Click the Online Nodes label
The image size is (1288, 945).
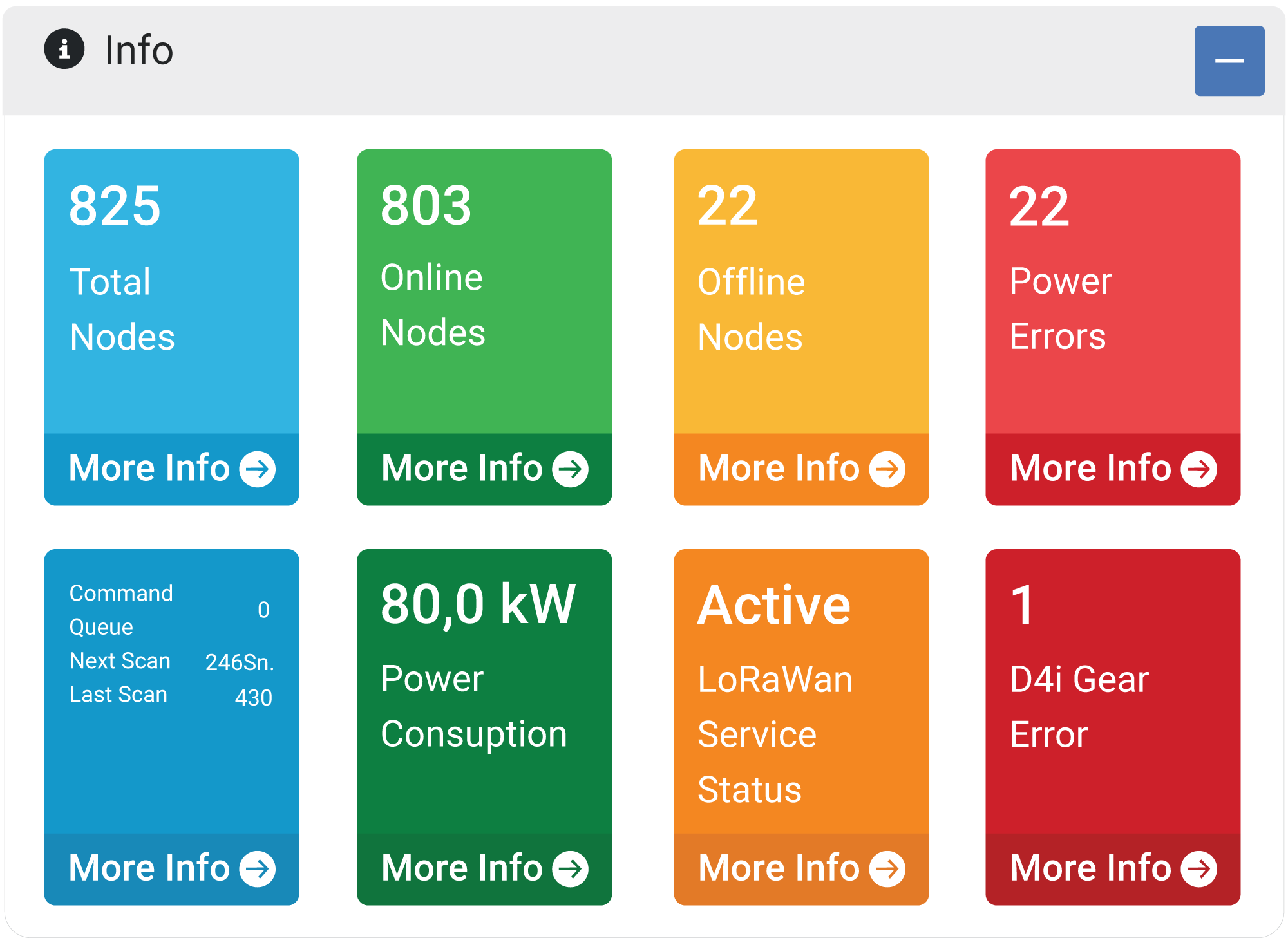433,304
